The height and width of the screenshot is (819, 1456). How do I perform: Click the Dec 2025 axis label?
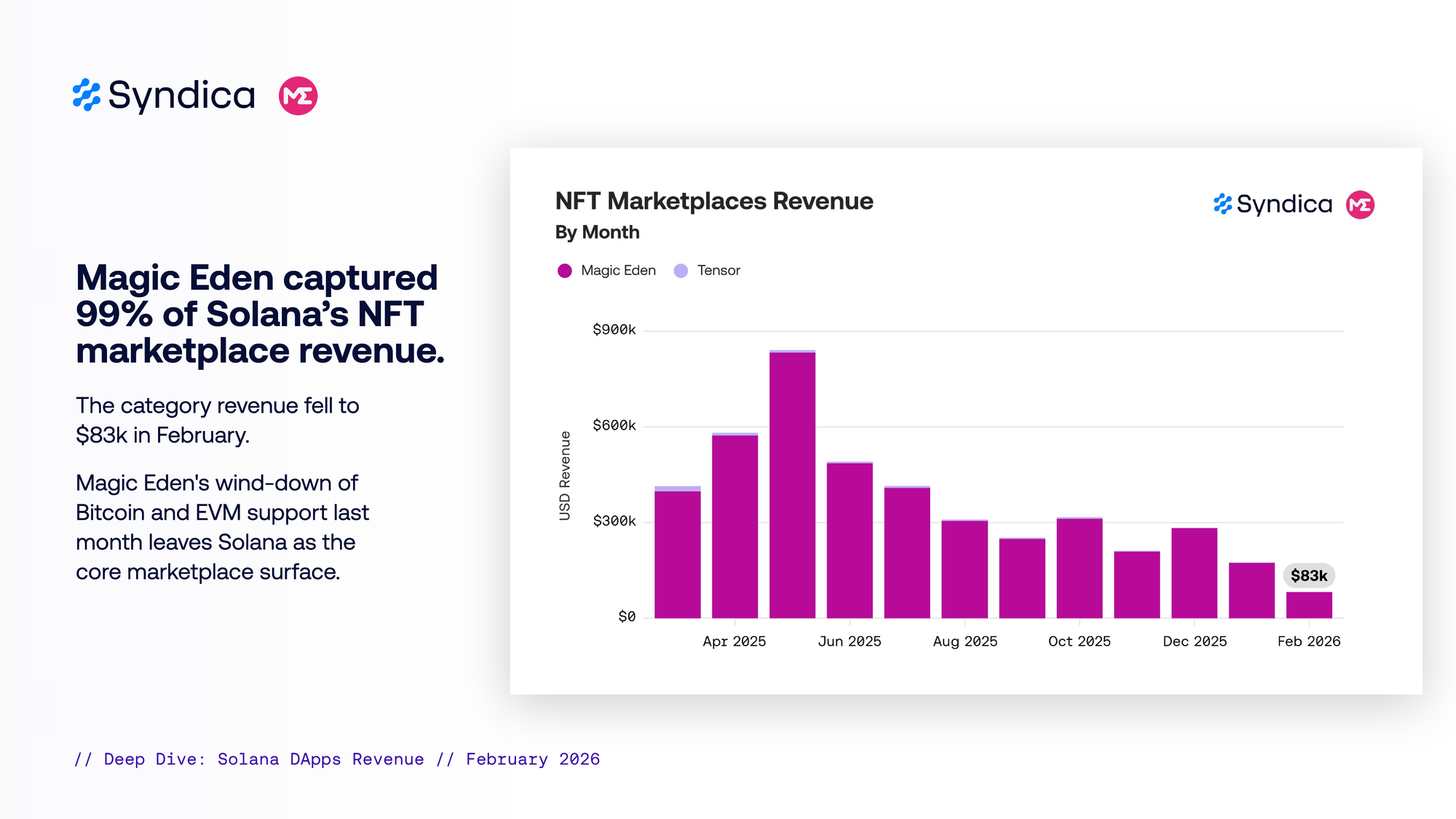click(x=1194, y=641)
